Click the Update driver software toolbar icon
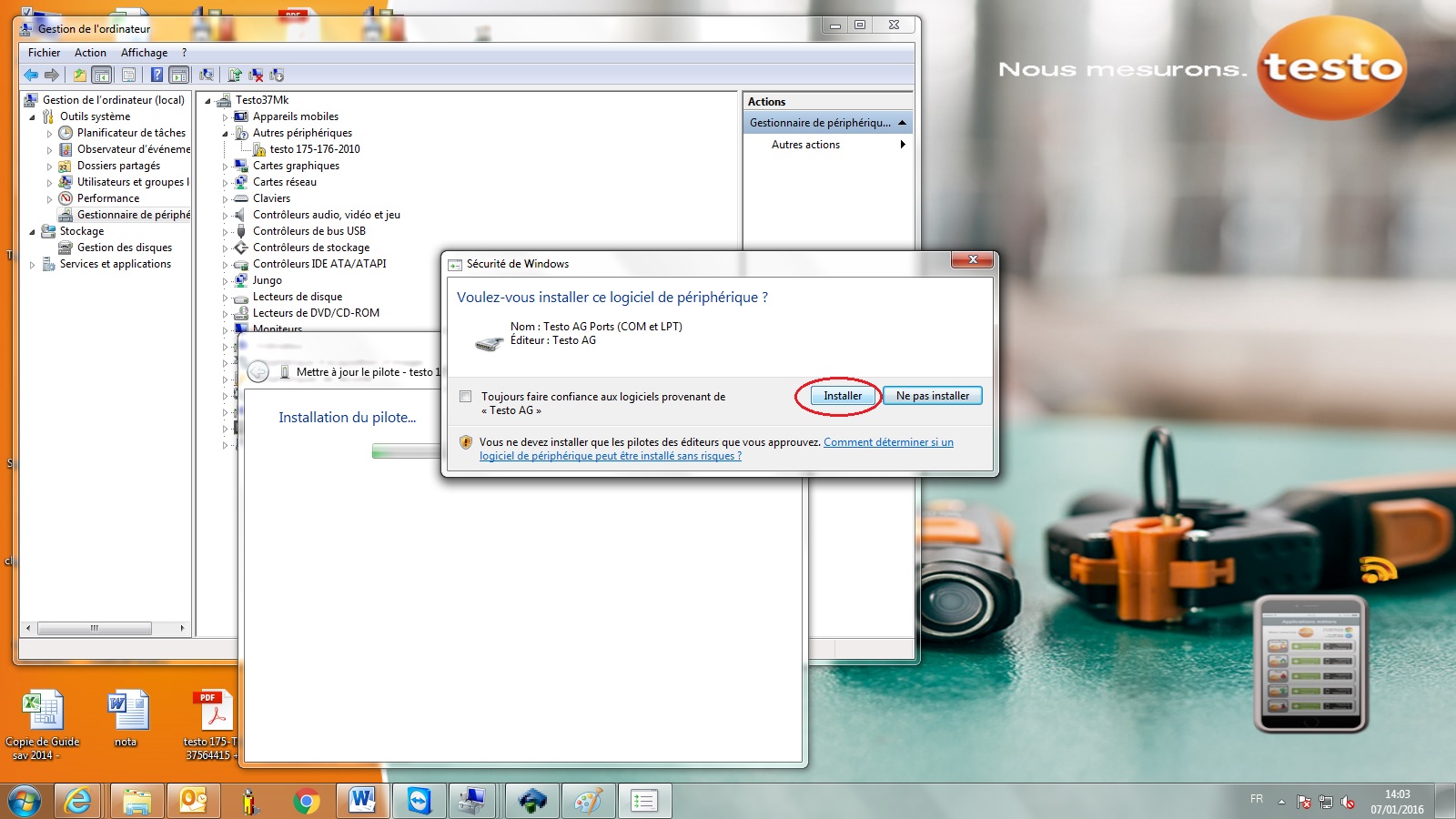The height and width of the screenshot is (819, 1456). point(236,75)
